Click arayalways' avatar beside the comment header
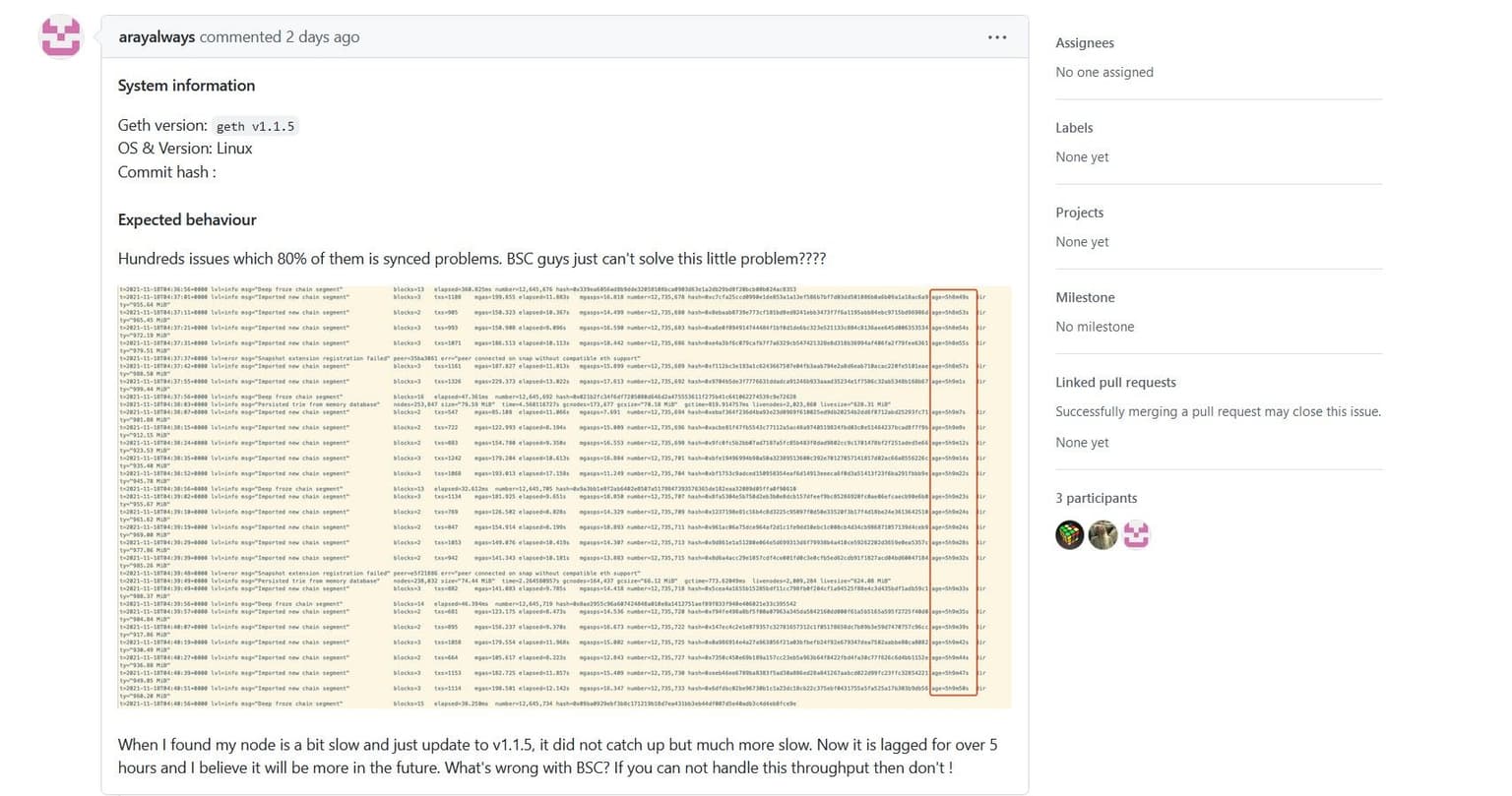This screenshot has width=1512, height=796. click(60, 37)
